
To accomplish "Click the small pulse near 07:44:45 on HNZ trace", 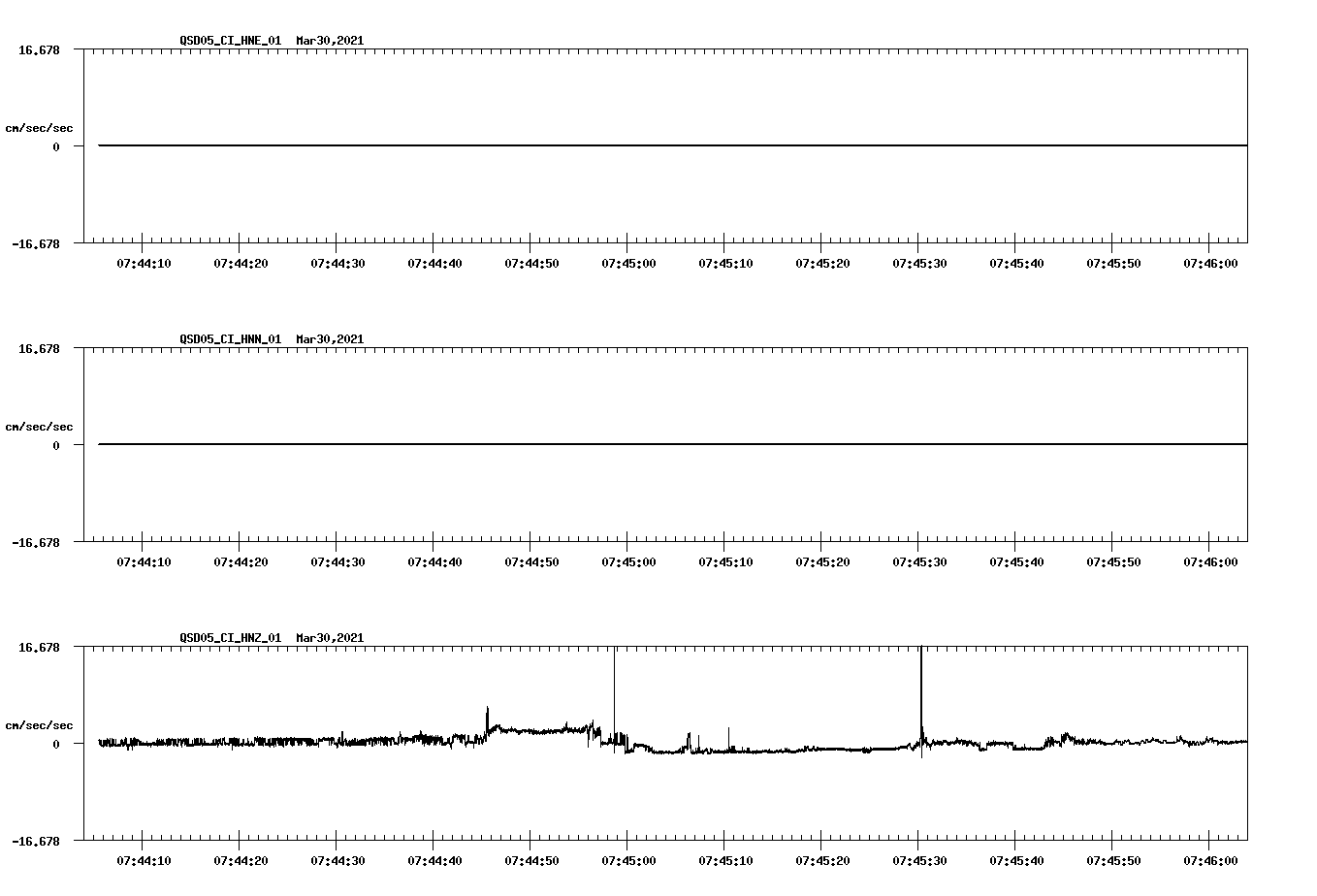I will point(487,713).
